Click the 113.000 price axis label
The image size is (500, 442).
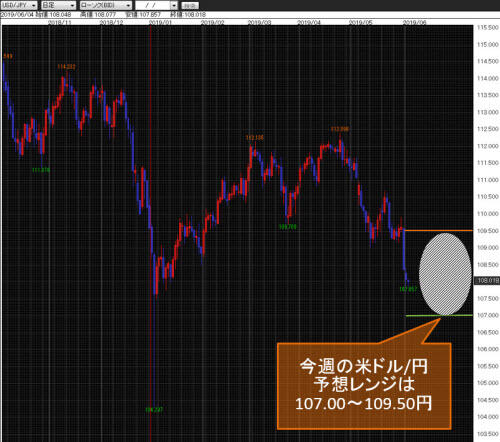pos(488,112)
